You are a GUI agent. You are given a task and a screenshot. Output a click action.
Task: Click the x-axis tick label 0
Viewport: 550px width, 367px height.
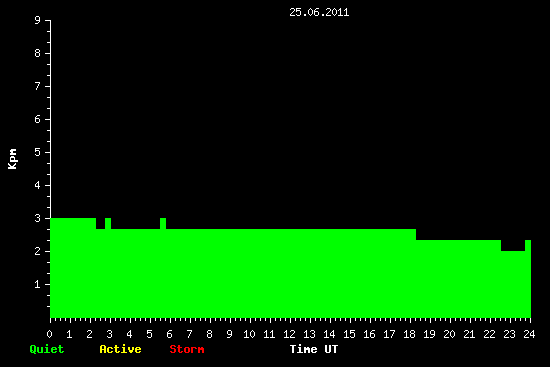(x=49, y=334)
